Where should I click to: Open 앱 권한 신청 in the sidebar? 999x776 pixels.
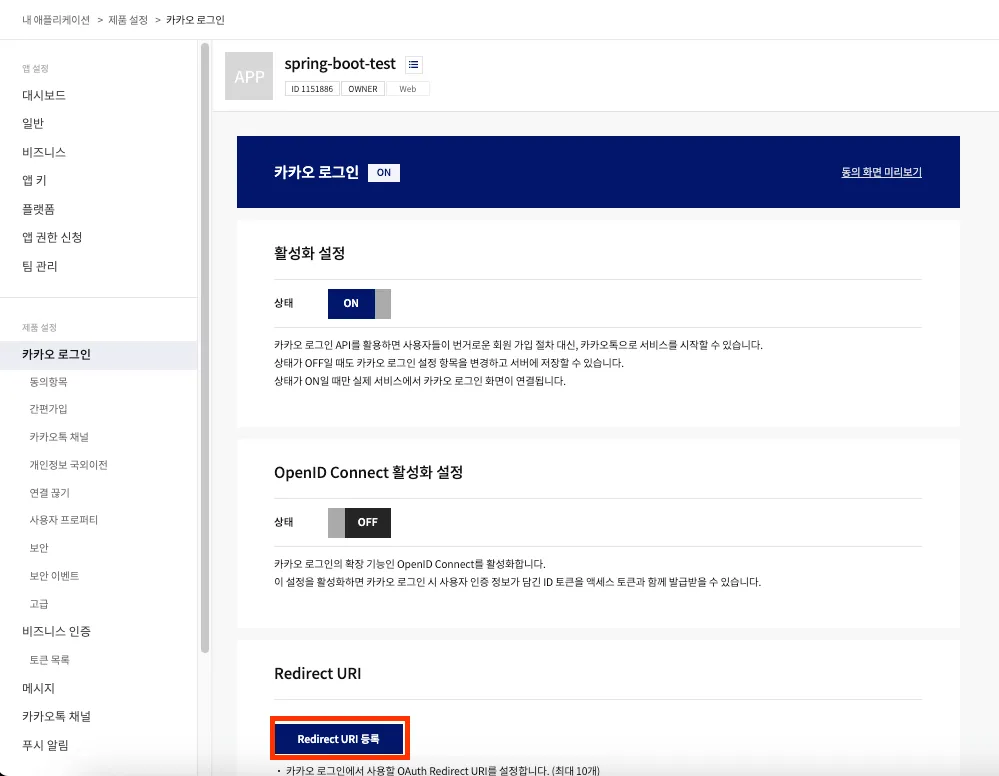tap(52, 237)
